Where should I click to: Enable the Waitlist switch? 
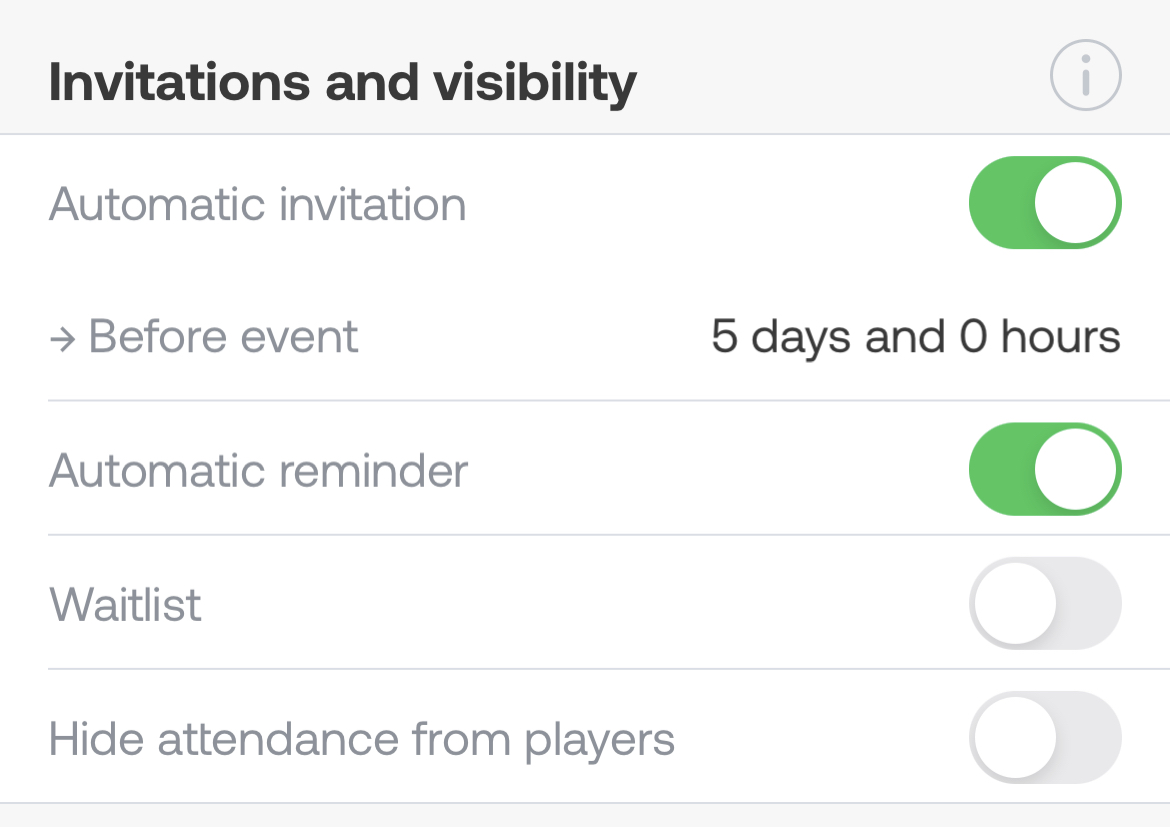(x=1045, y=603)
